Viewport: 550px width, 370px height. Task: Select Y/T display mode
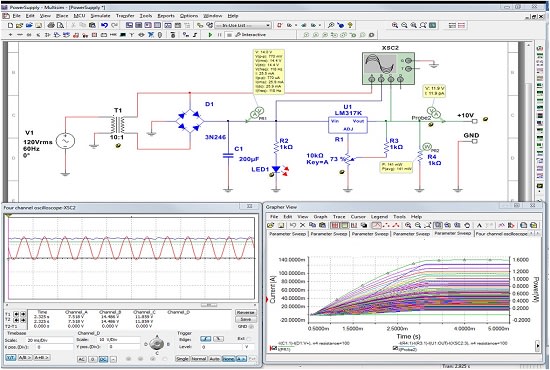11,358
